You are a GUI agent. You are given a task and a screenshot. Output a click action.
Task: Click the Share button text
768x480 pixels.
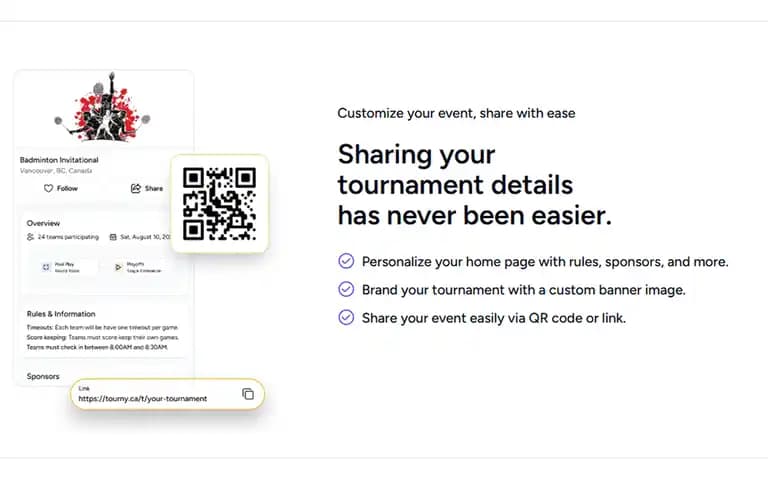click(x=154, y=189)
